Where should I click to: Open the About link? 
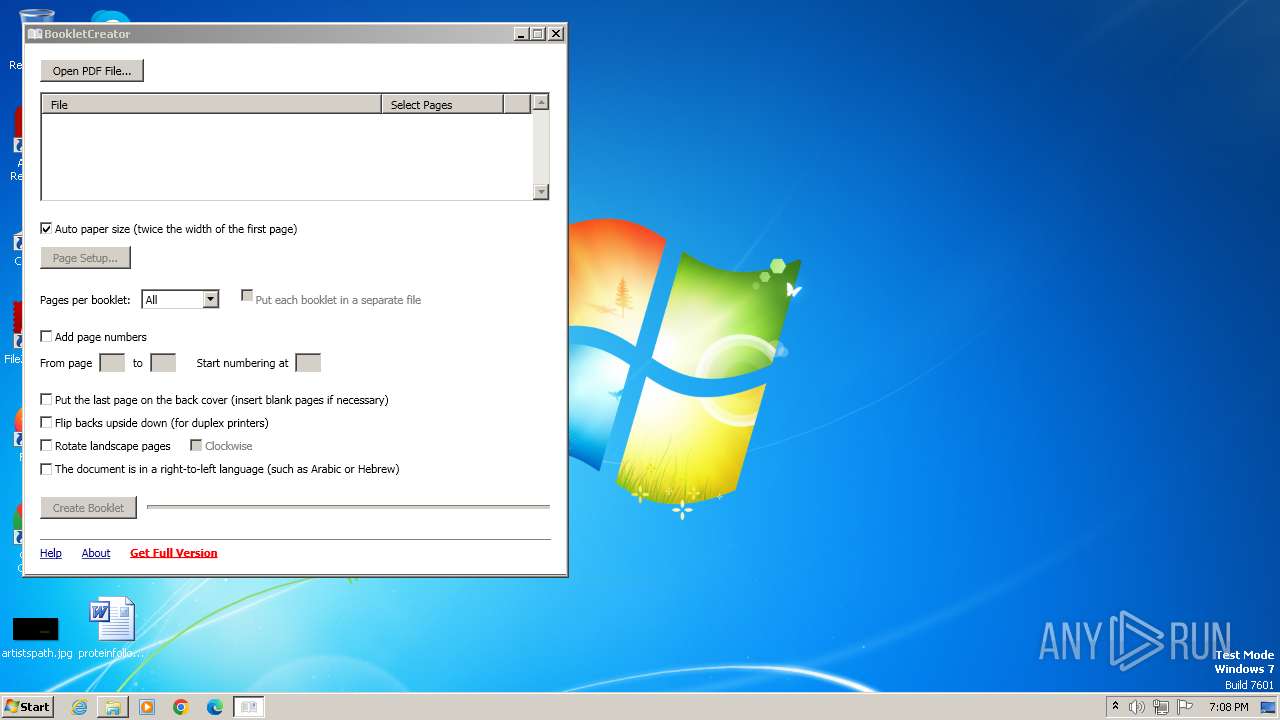point(96,553)
